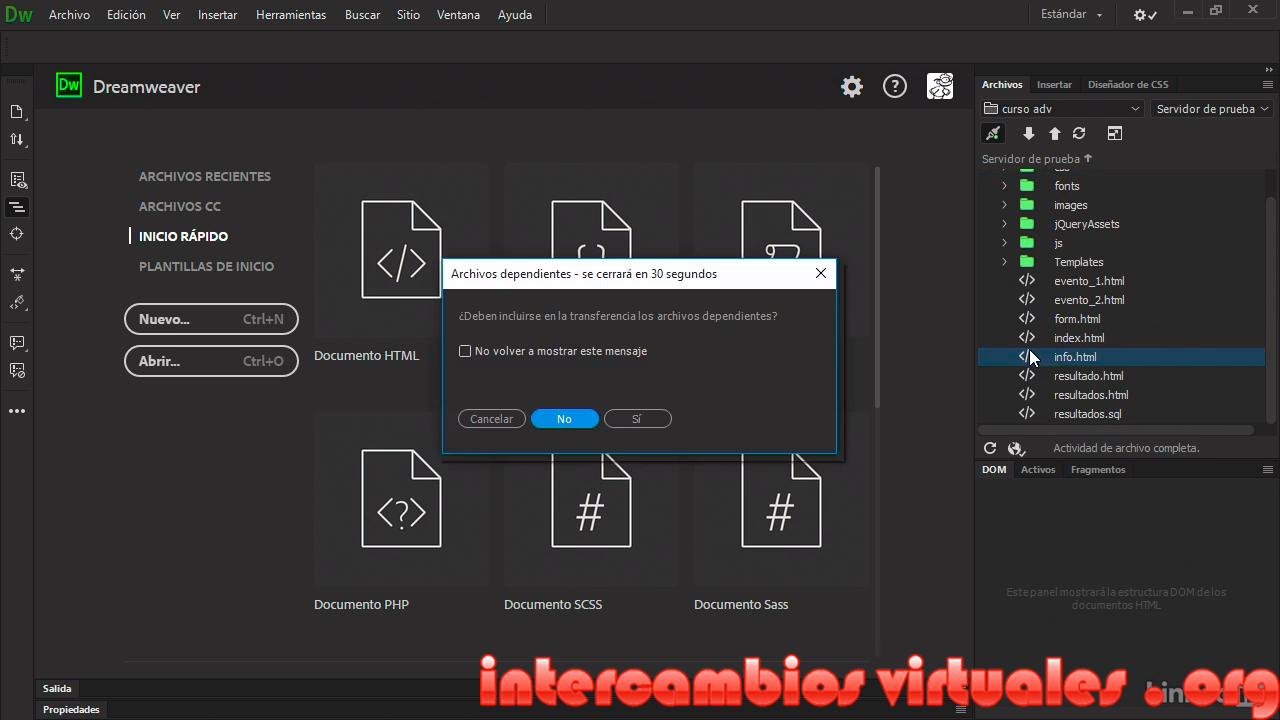This screenshot has height=720, width=1280.
Task: Click the Sí button in dialog
Action: click(x=637, y=419)
